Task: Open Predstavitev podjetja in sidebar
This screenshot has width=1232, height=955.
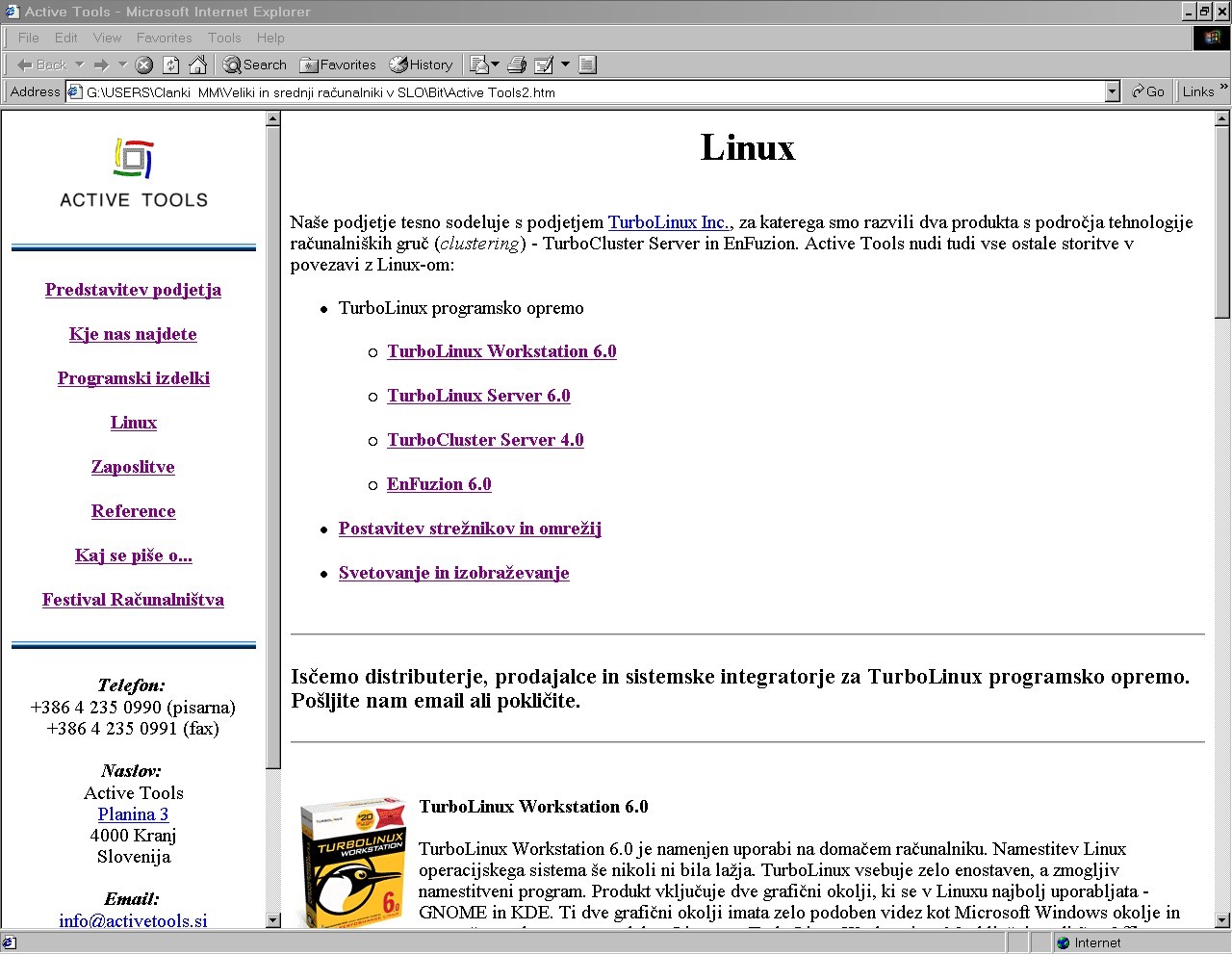Action: pyautogui.click(x=133, y=290)
